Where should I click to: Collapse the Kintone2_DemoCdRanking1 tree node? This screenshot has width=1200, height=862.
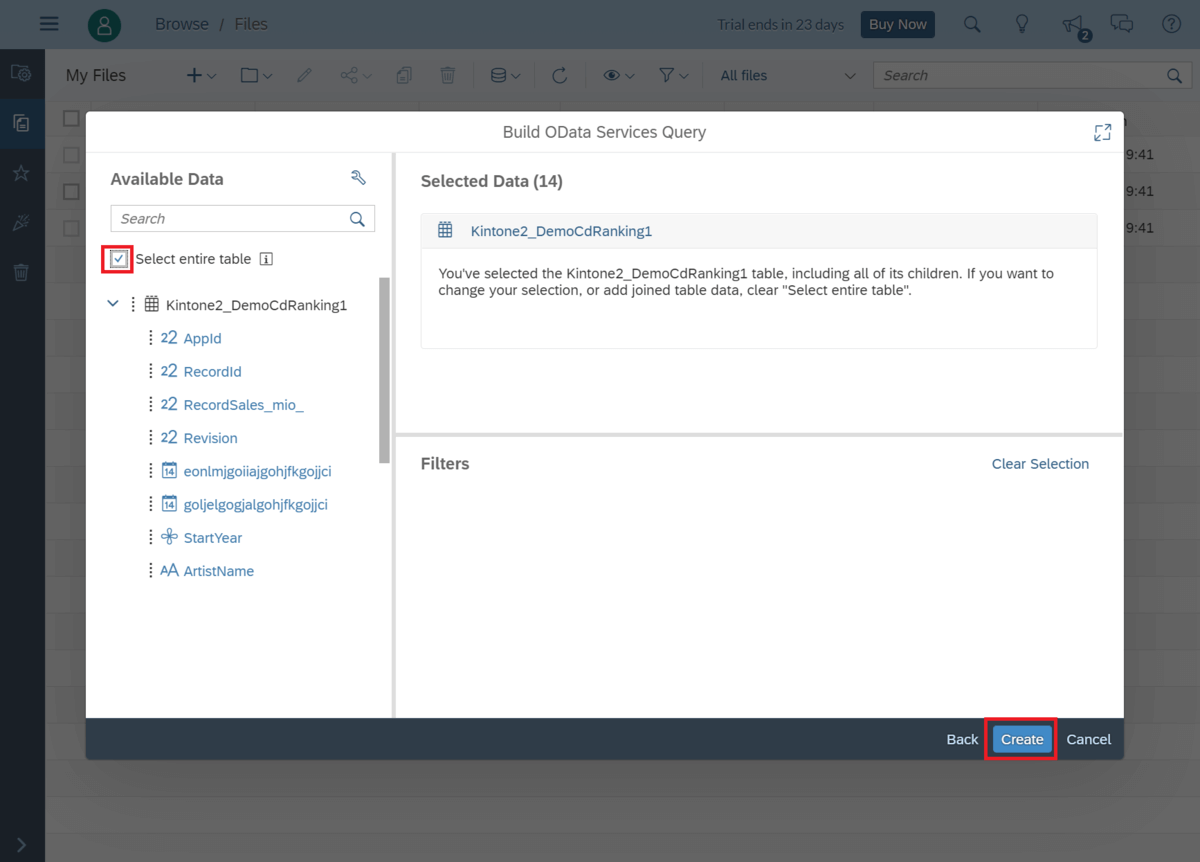(113, 304)
